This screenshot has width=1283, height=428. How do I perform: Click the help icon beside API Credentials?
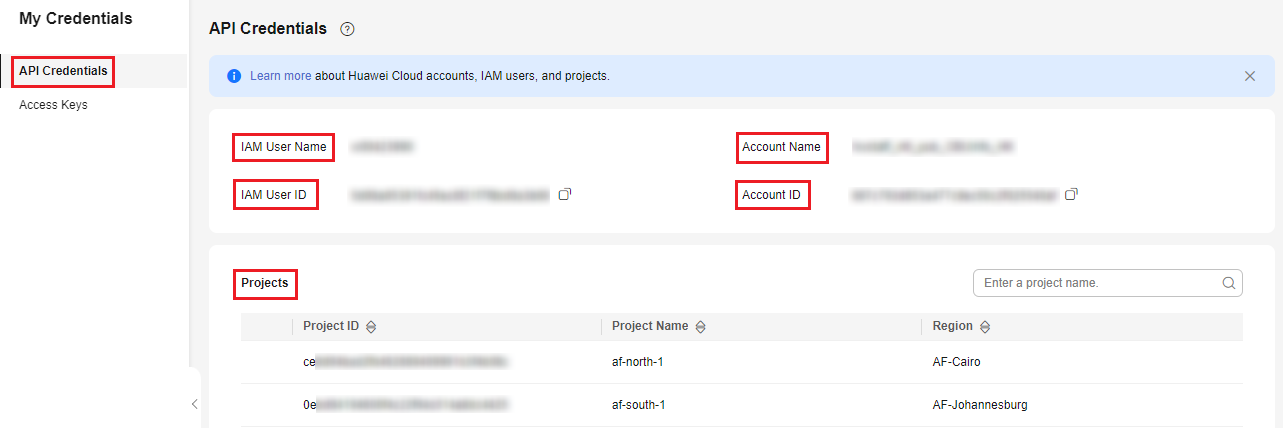point(347,29)
